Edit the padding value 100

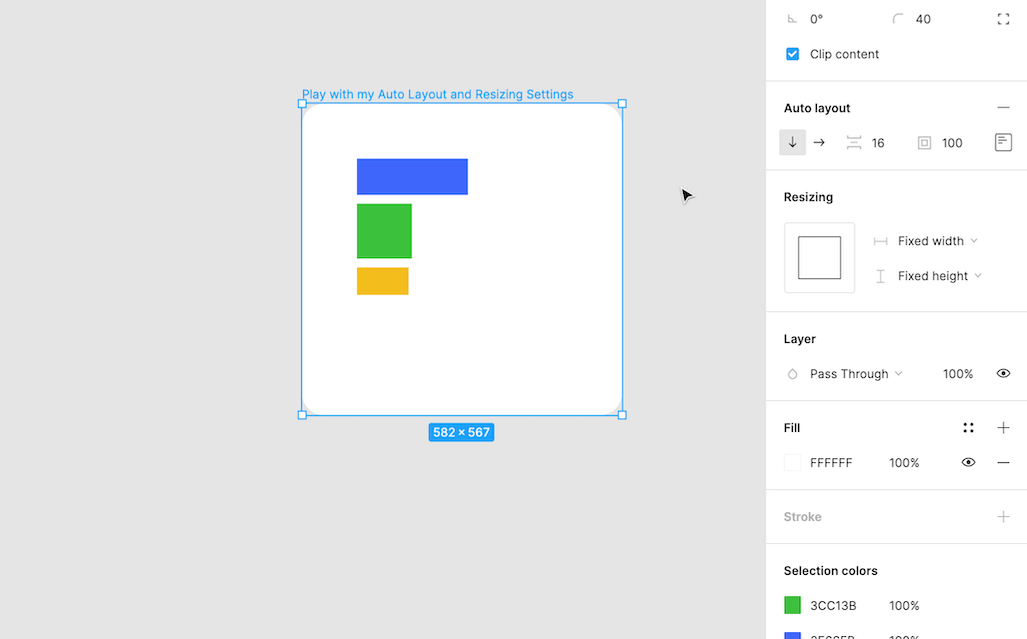click(x=952, y=143)
